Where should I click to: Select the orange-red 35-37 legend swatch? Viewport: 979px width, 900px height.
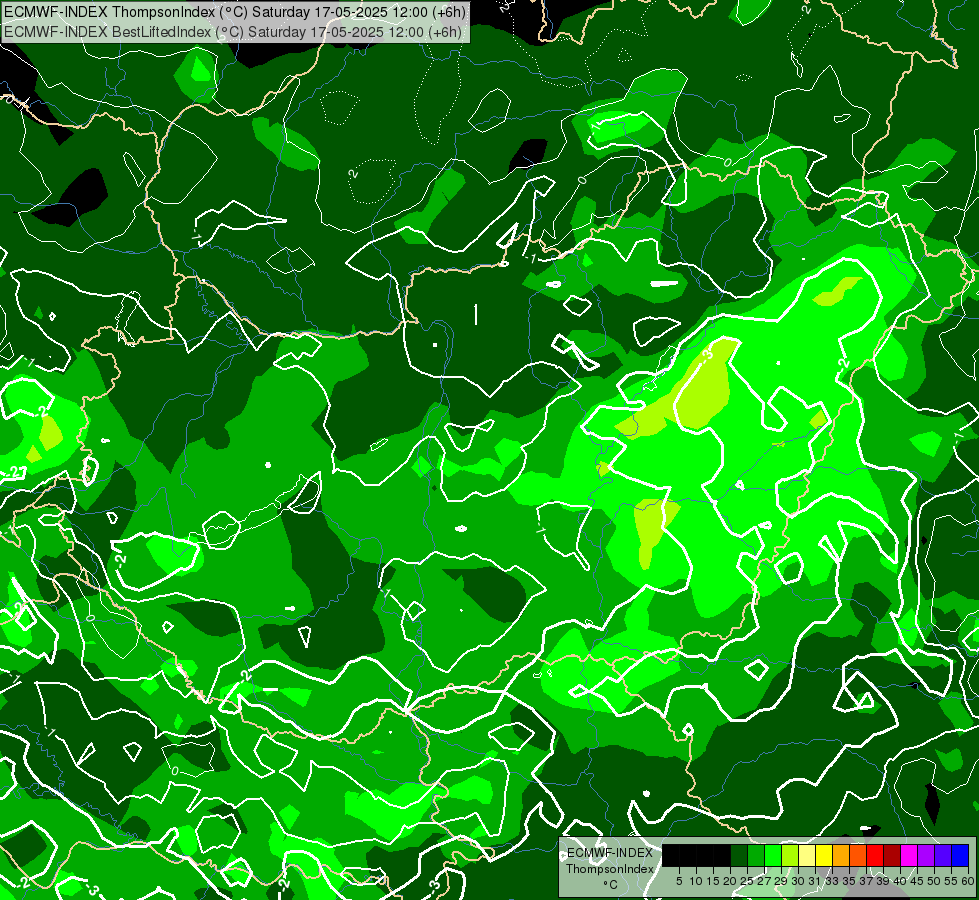[x=858, y=855]
